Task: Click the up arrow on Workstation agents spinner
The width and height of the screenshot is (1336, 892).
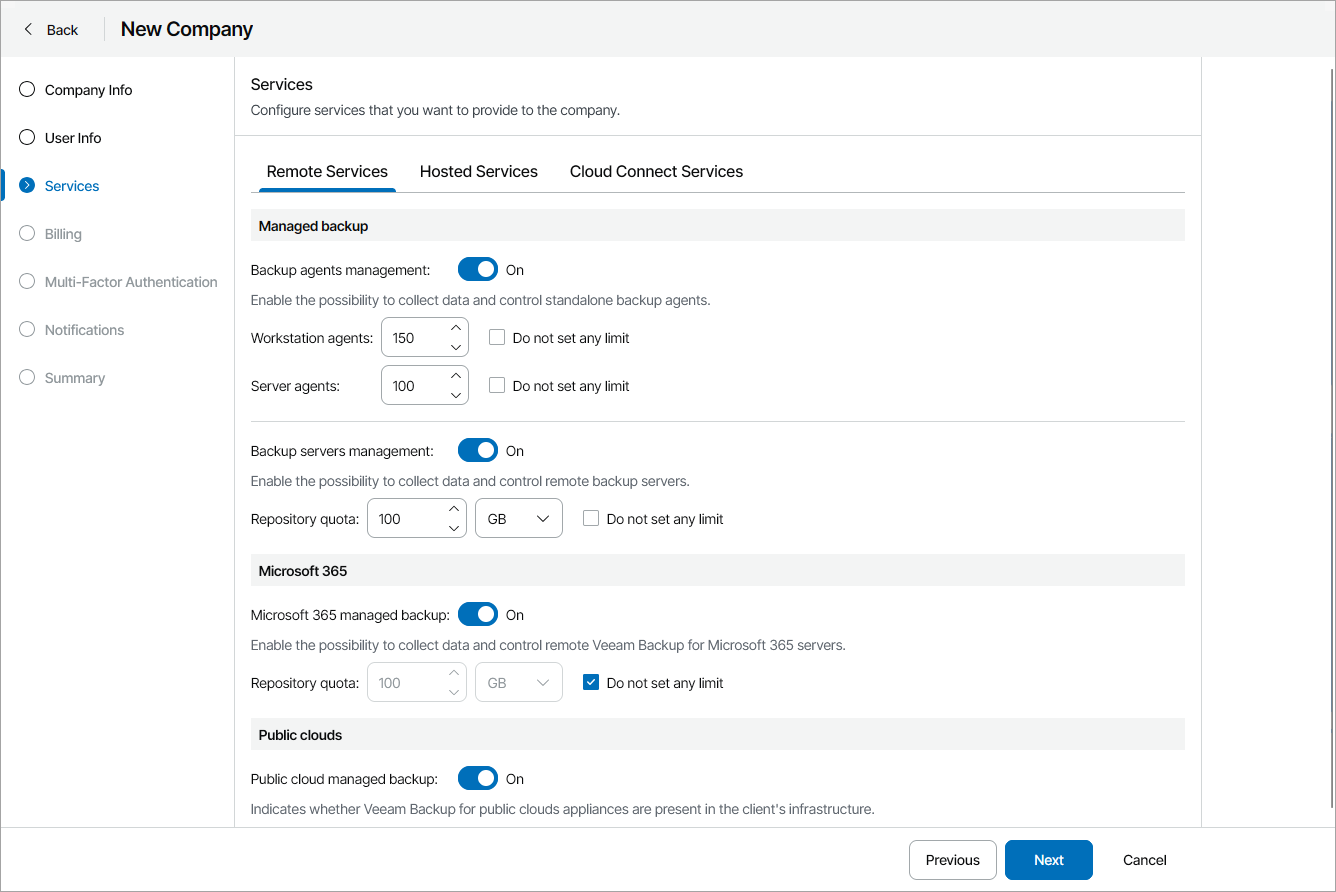Action: (455, 327)
